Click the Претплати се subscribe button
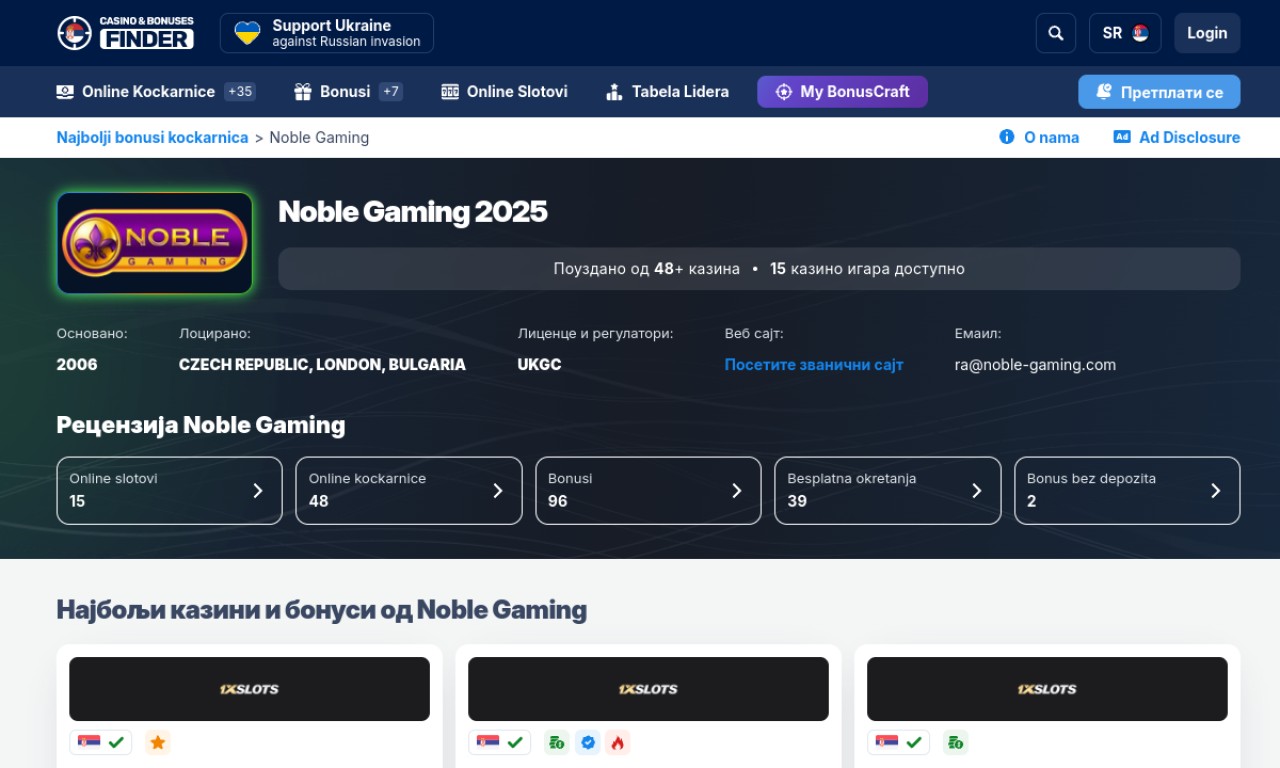Viewport: 1280px width, 768px height. (1158, 92)
